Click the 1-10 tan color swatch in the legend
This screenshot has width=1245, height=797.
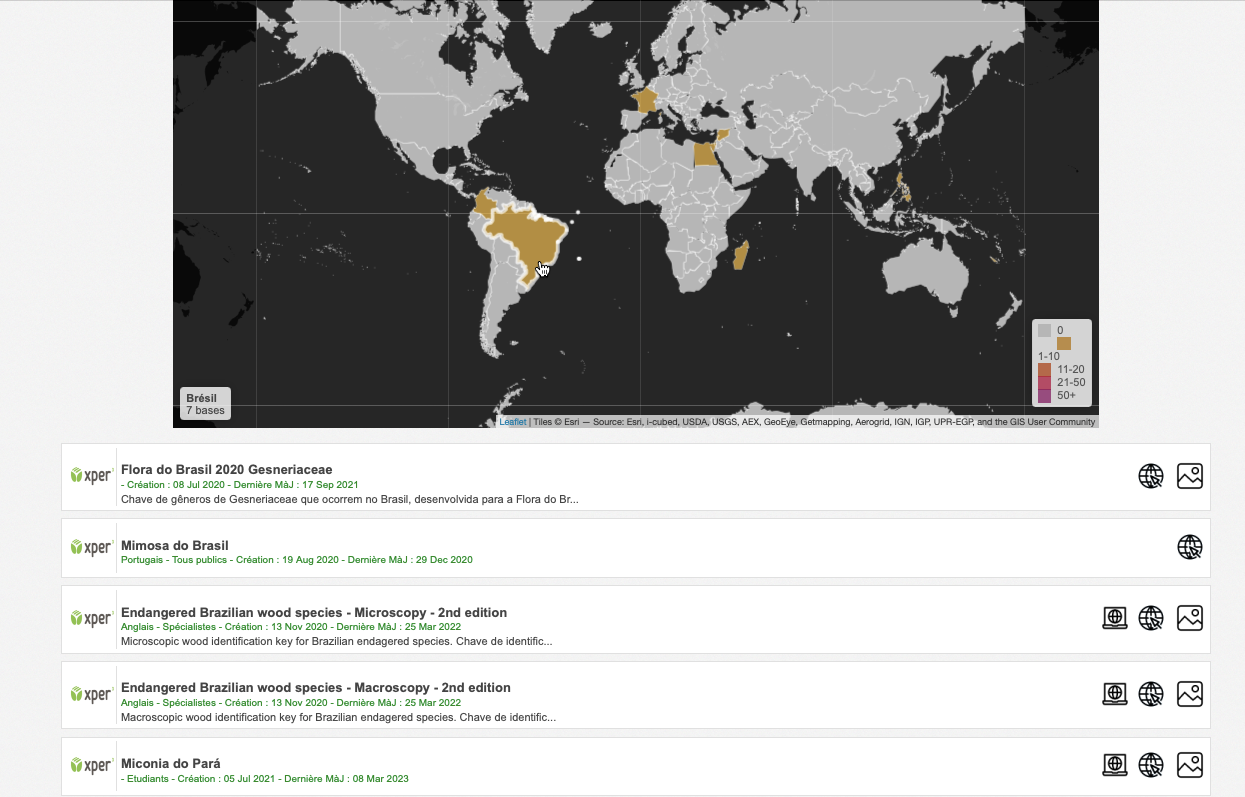coord(1063,343)
